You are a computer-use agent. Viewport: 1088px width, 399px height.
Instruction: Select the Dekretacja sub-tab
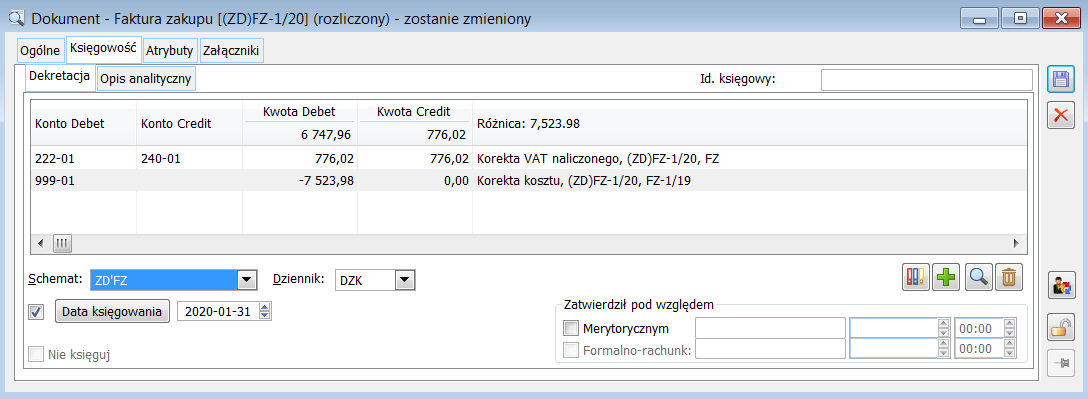pyautogui.click(x=60, y=78)
